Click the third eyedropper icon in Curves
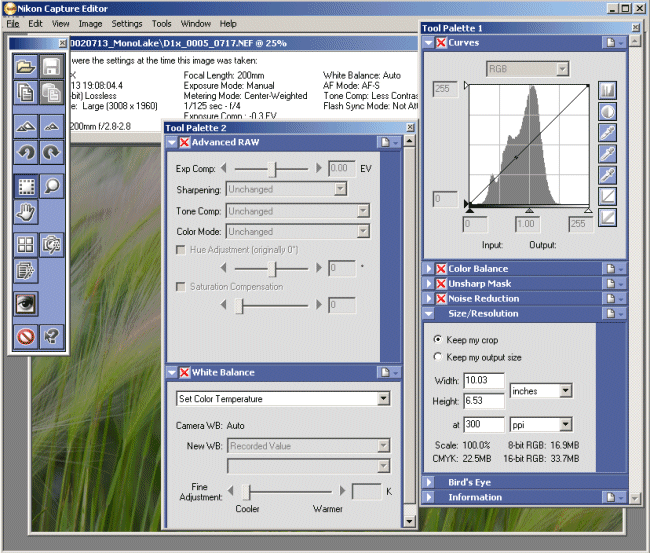This screenshot has height=553, width=650. tap(607, 175)
